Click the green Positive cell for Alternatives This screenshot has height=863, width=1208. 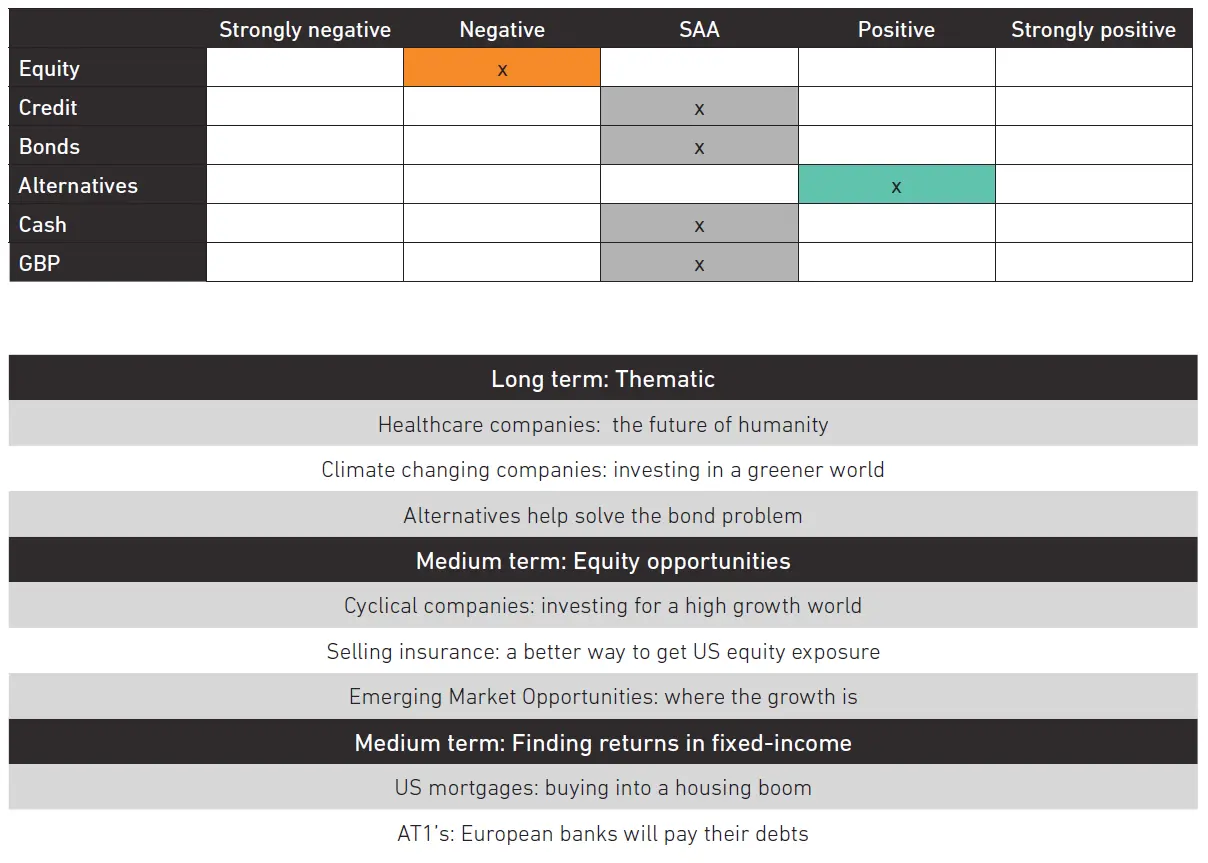click(896, 185)
